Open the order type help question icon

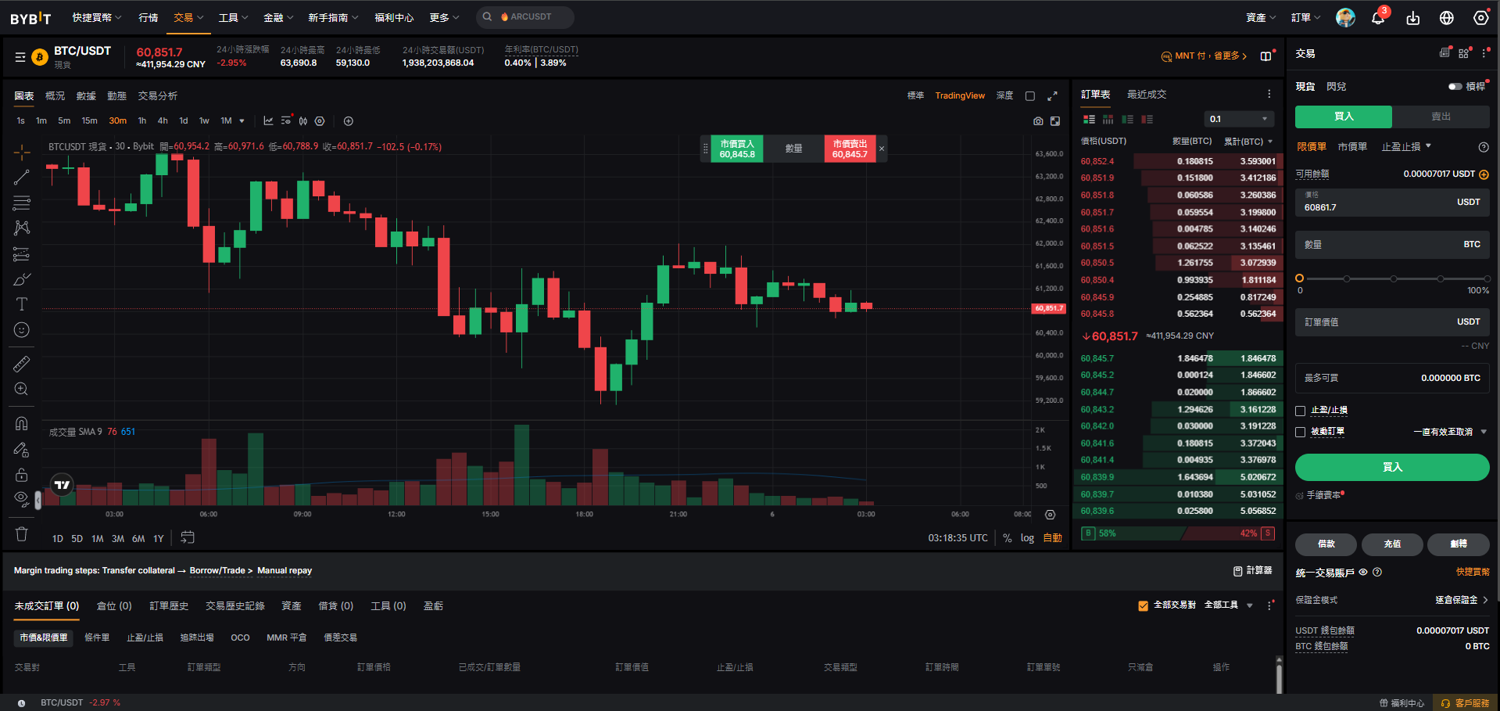pos(1484,147)
